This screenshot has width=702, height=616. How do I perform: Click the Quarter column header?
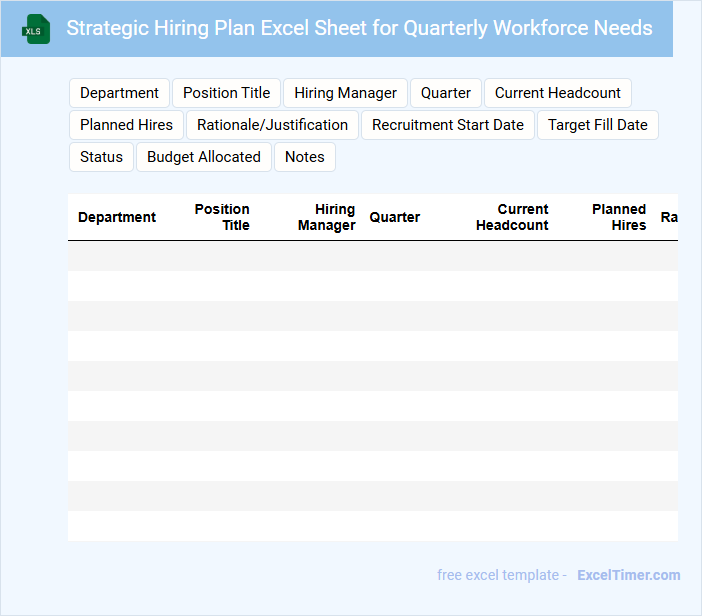click(395, 217)
